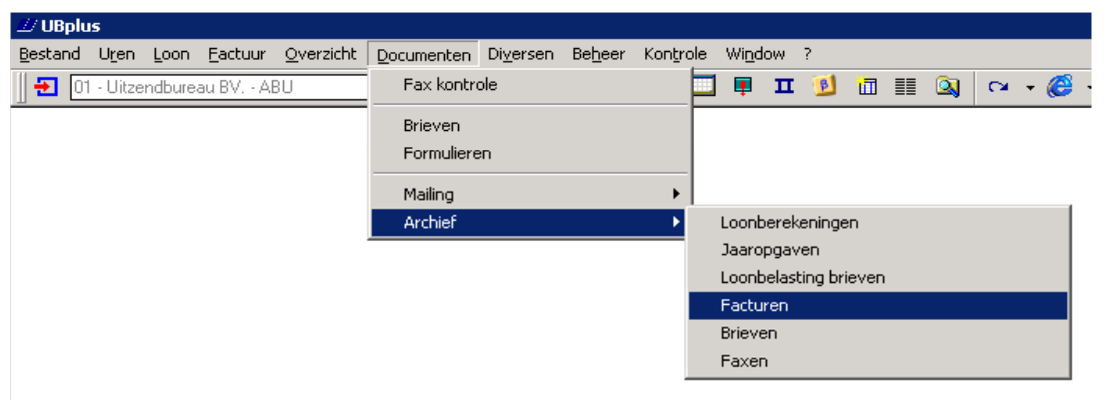
Task: Click the magnifier search icon
Action: coord(947,87)
